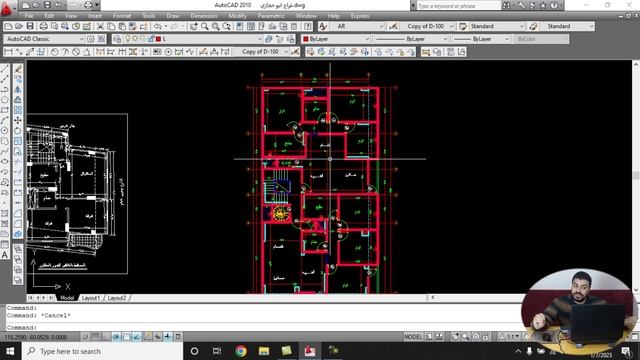Click the Save icon in Standard toolbar
The width and height of the screenshot is (640, 360).
pos(30,27)
